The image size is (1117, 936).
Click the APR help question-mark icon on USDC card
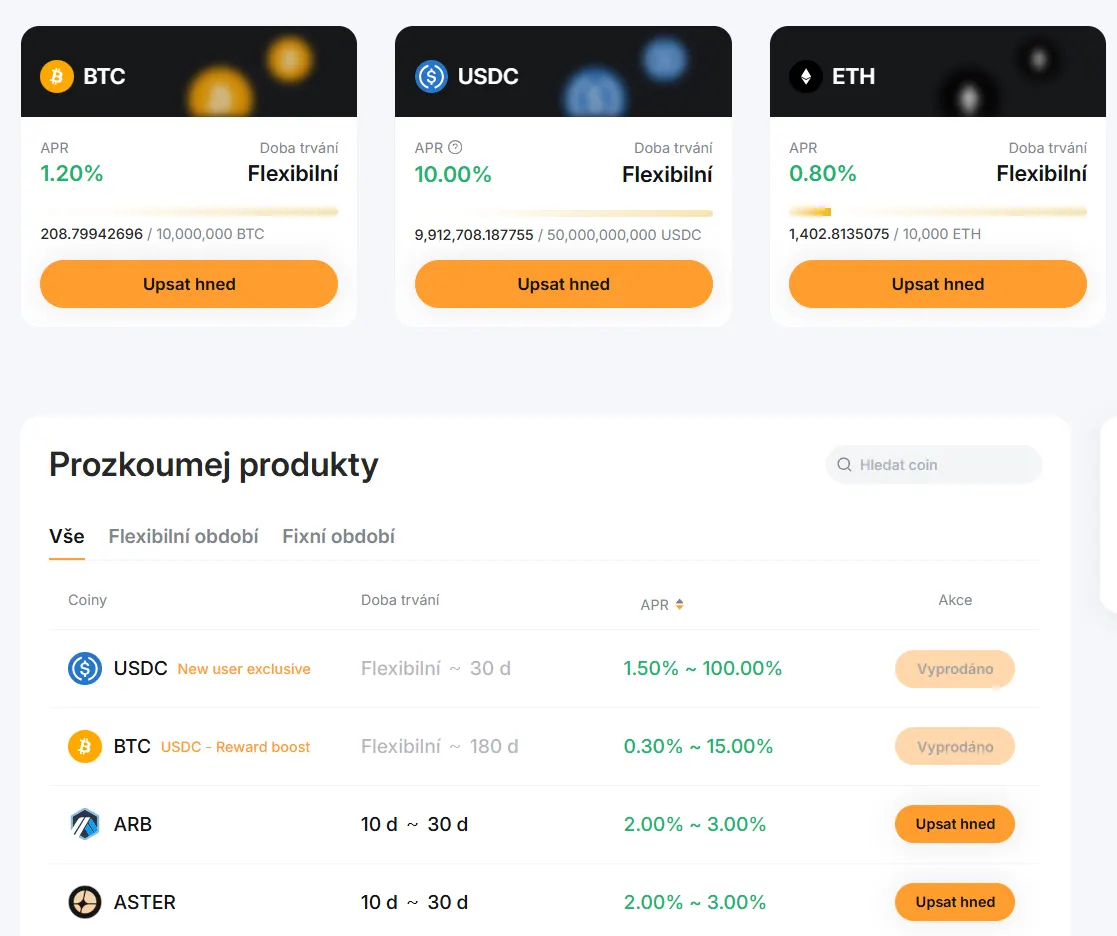tap(455, 147)
